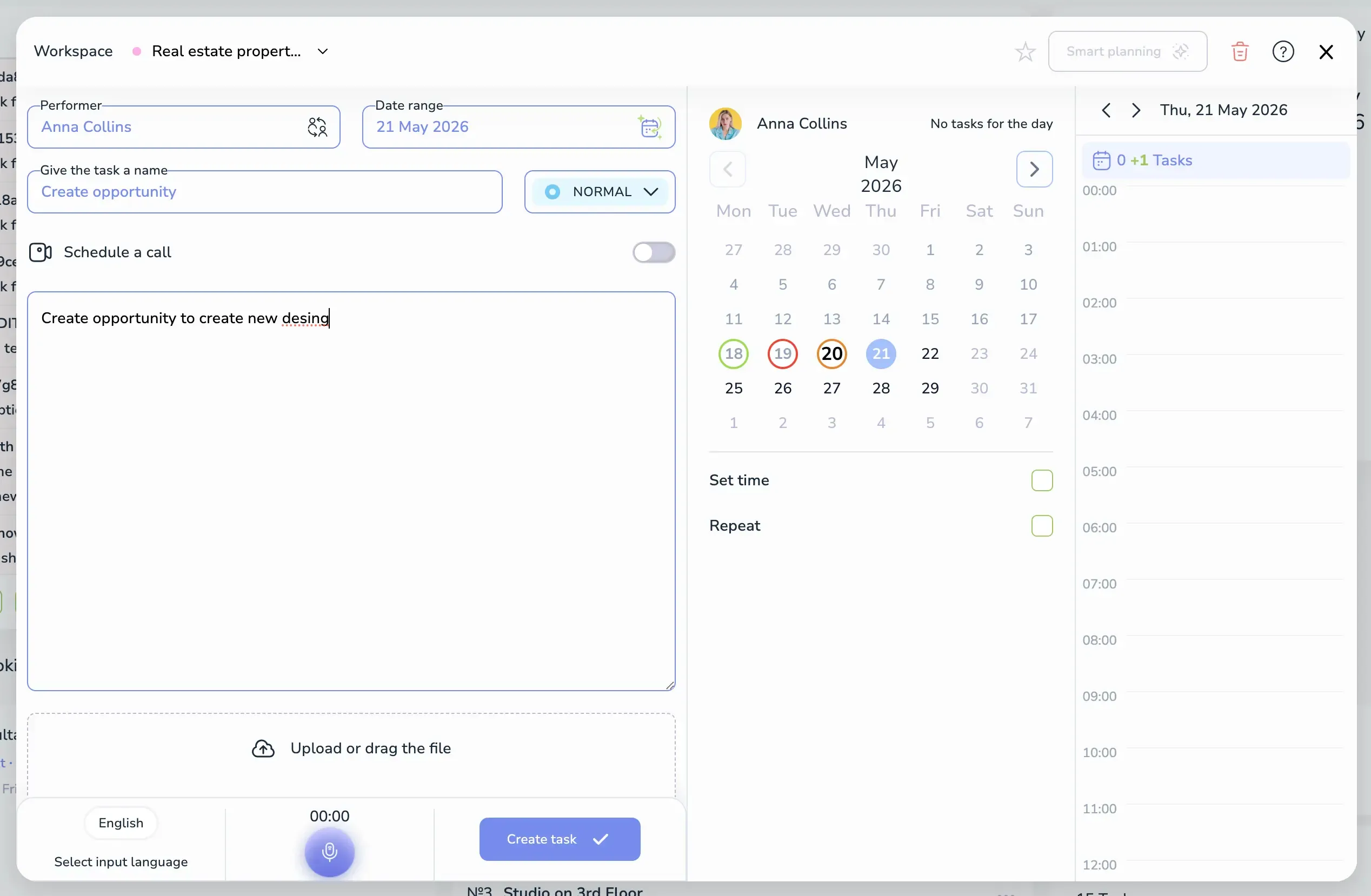
Task: Select May 20 in calendar
Action: pyautogui.click(x=832, y=353)
